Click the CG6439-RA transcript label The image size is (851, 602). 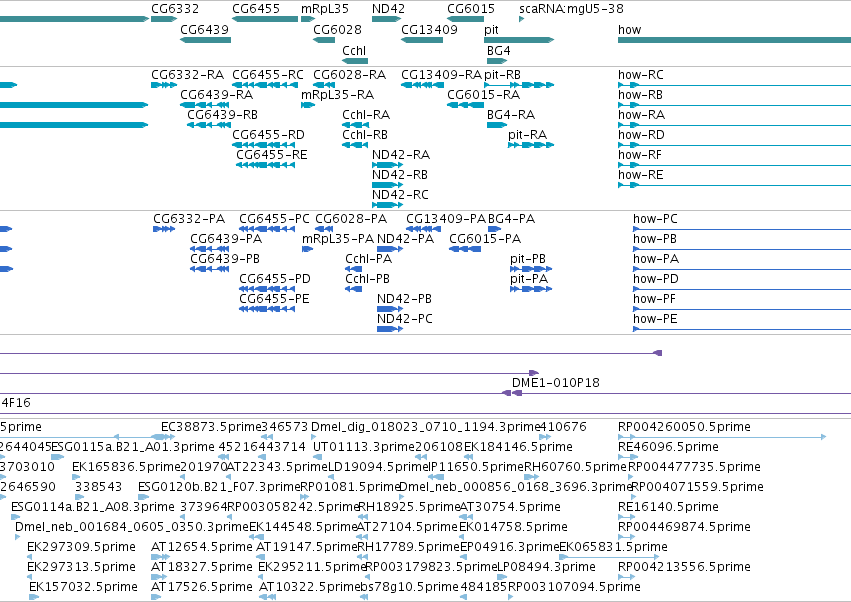click(217, 94)
